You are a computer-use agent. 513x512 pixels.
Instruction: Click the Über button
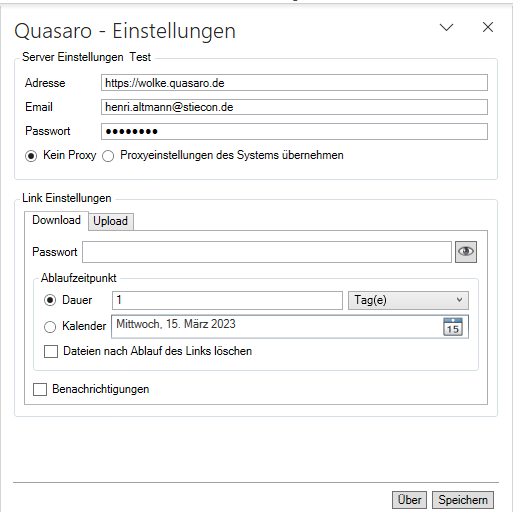(x=409, y=500)
